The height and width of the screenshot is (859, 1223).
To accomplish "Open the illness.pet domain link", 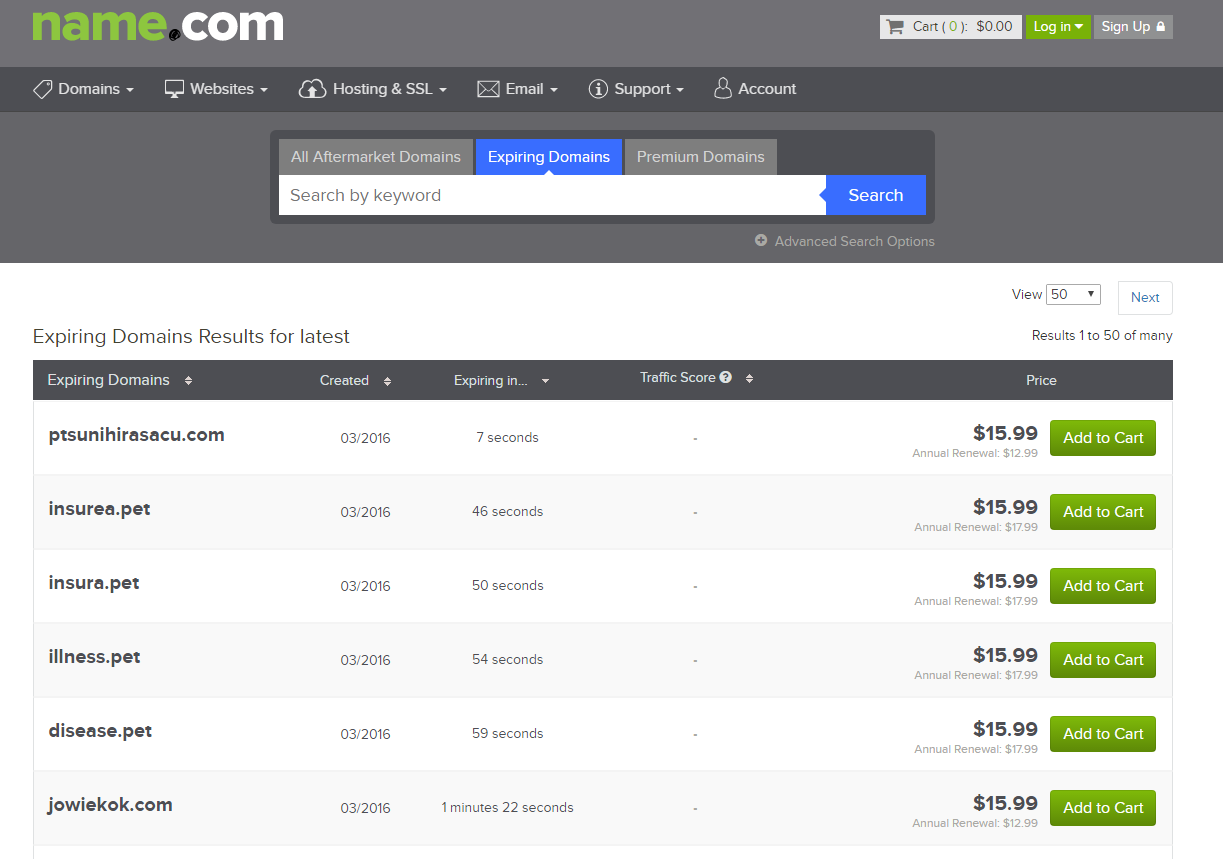I will point(94,657).
